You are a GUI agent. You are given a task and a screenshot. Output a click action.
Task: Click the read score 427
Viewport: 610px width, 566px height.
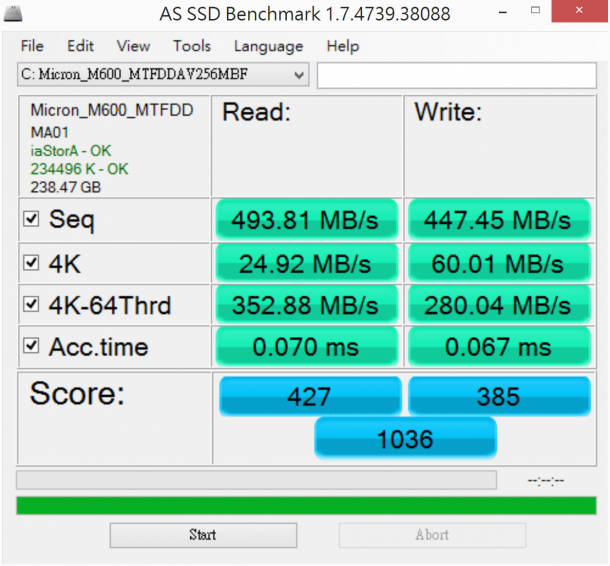(x=310, y=396)
